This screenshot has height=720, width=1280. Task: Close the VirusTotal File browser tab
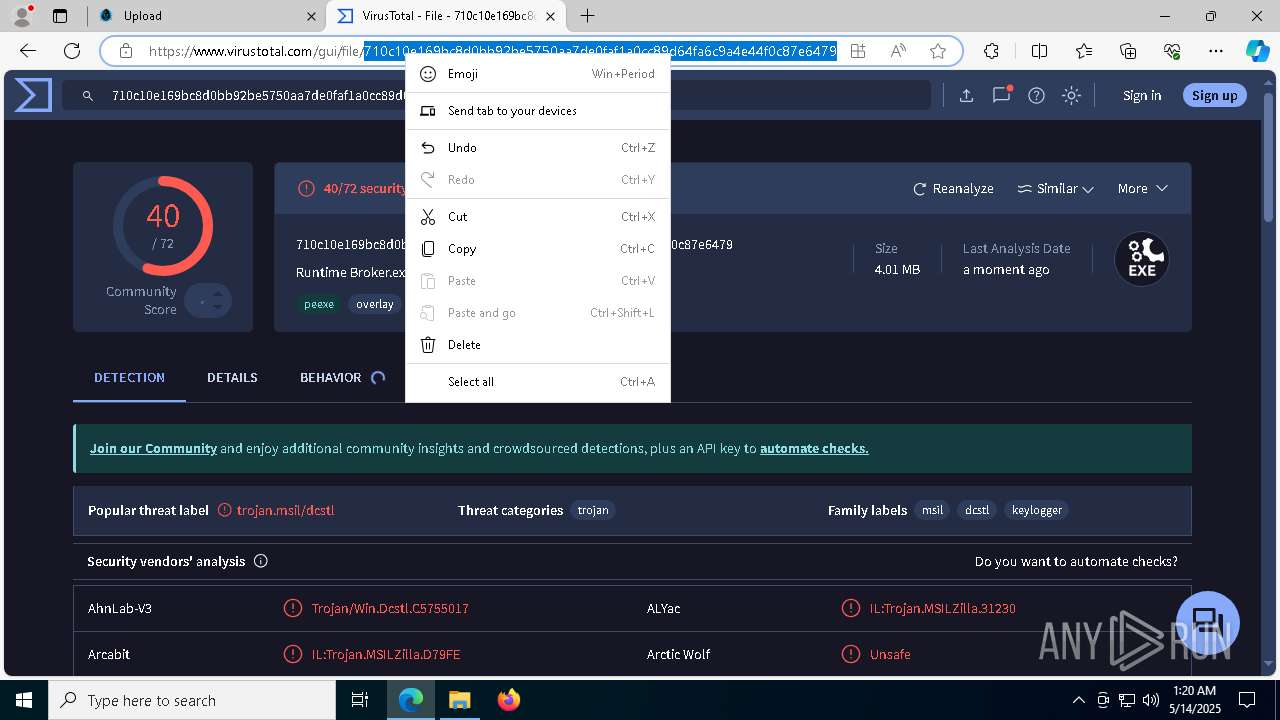(x=550, y=16)
